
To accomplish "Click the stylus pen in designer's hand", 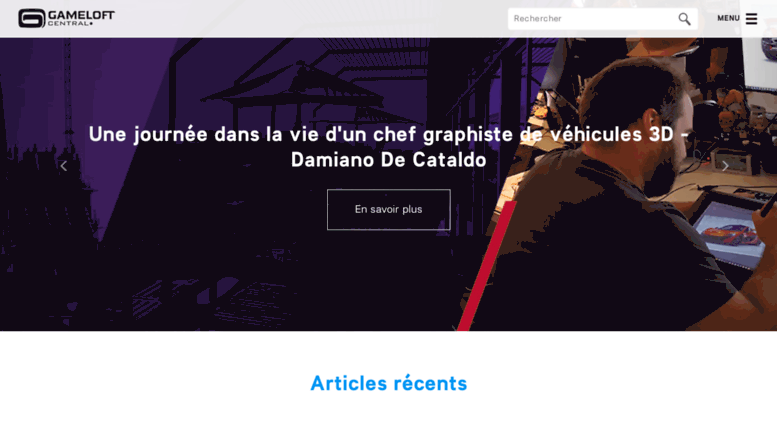I will pyautogui.click(x=768, y=204).
